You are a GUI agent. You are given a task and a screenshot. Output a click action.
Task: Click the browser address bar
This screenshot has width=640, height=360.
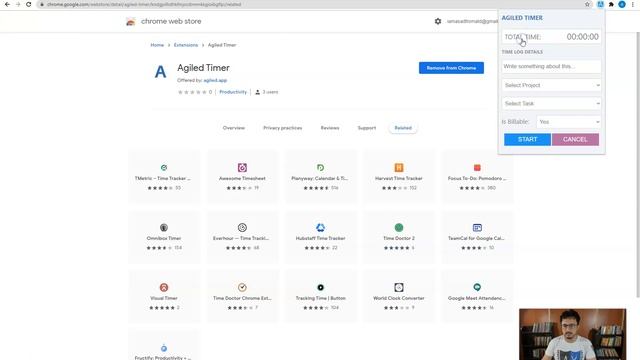[310, 4]
